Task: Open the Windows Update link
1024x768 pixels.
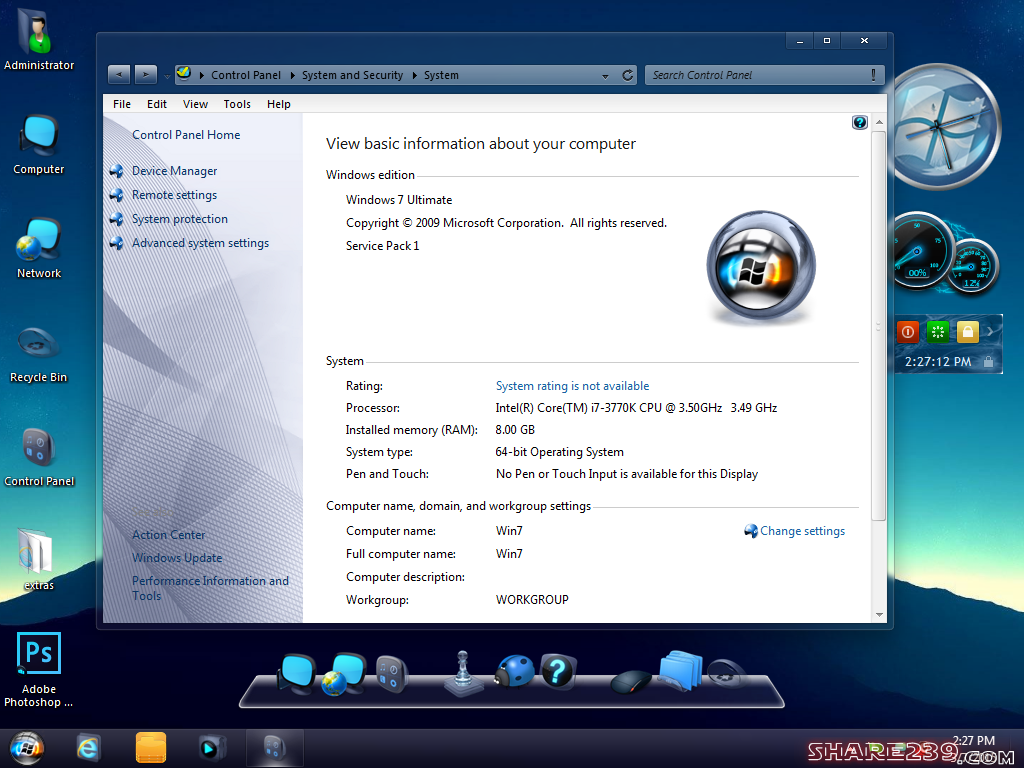Action: pyautogui.click(x=177, y=558)
